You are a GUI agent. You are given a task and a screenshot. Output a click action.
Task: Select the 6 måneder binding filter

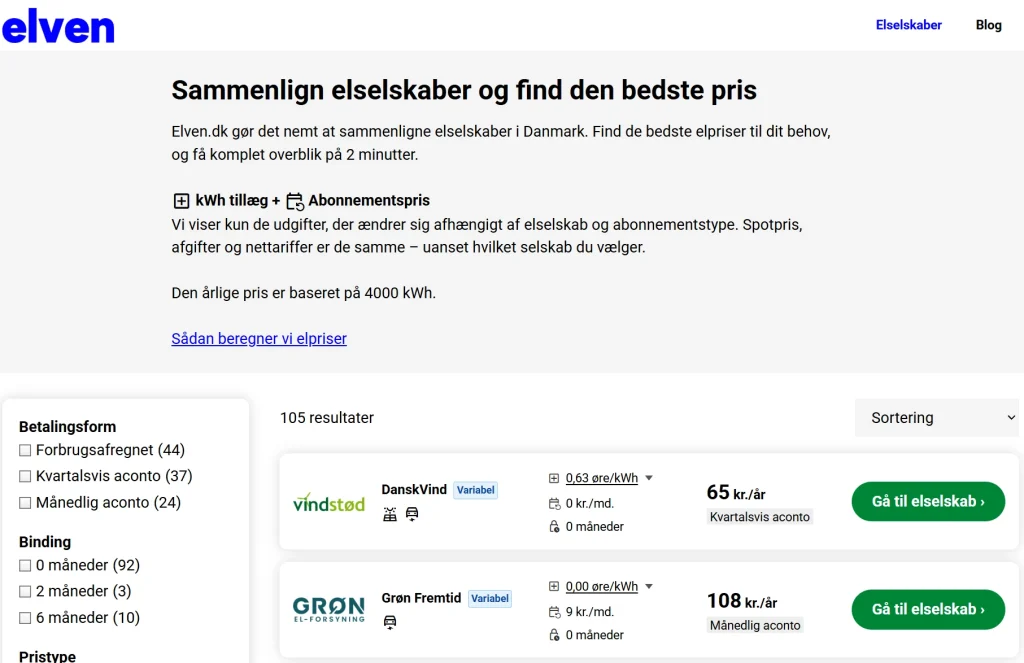pos(26,618)
